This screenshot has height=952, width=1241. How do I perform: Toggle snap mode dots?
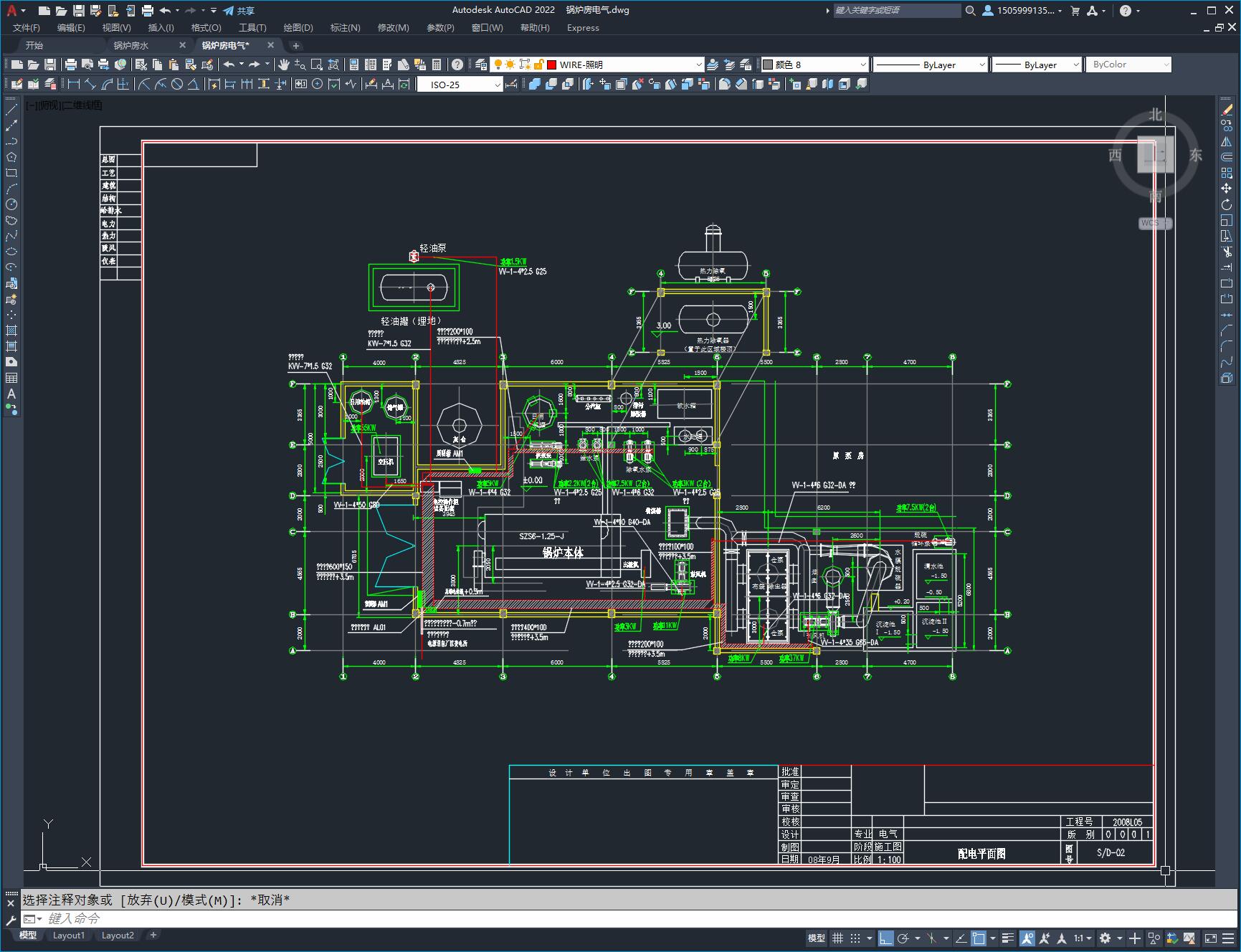(855, 938)
